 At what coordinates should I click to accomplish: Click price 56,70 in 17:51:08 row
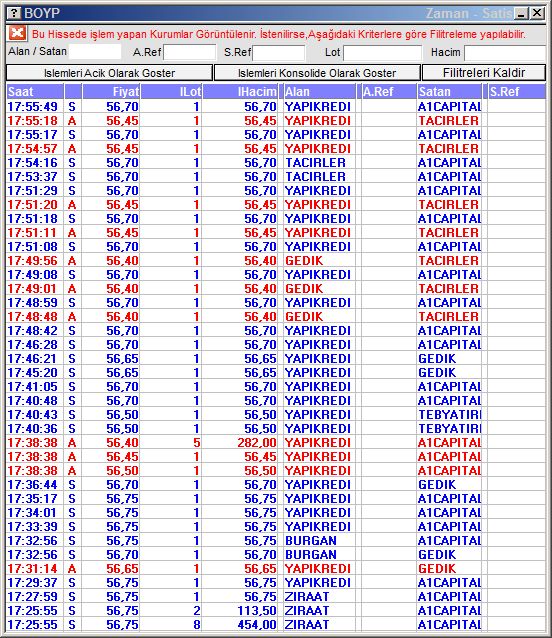tap(122, 247)
